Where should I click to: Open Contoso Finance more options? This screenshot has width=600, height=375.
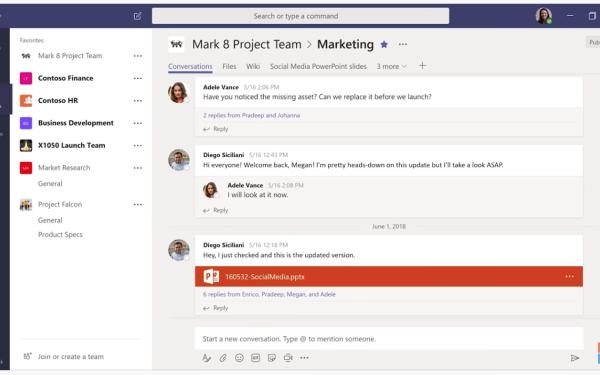138,78
